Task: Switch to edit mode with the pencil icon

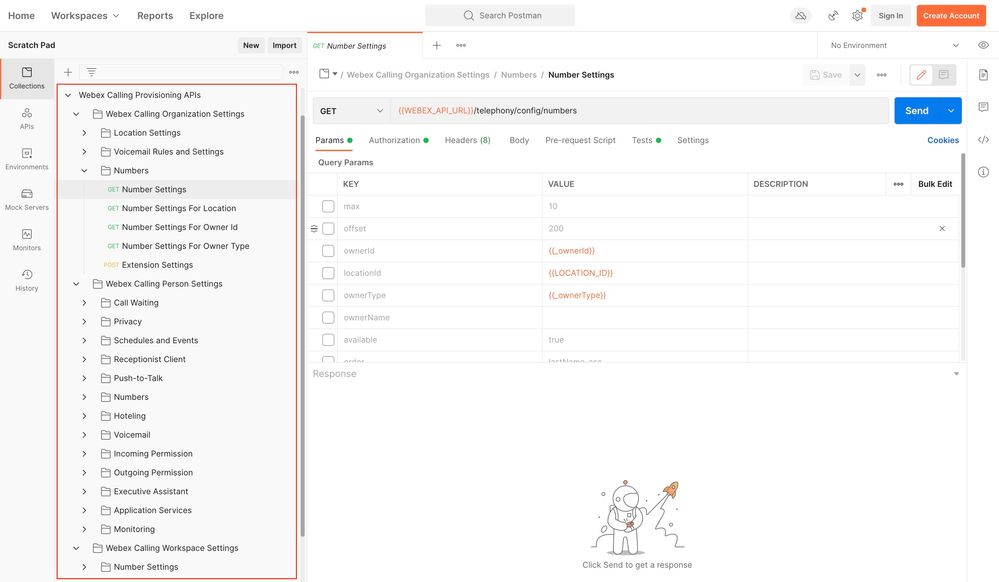Action: (921, 75)
